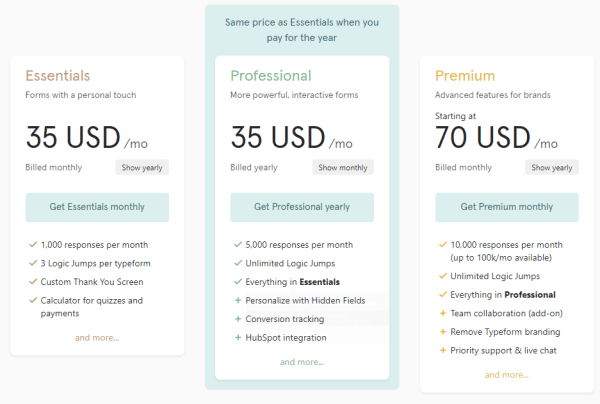Click plus icon beside Conversion tracking
Image resolution: width=600 pixels, height=404 pixels.
pyautogui.click(x=238, y=319)
